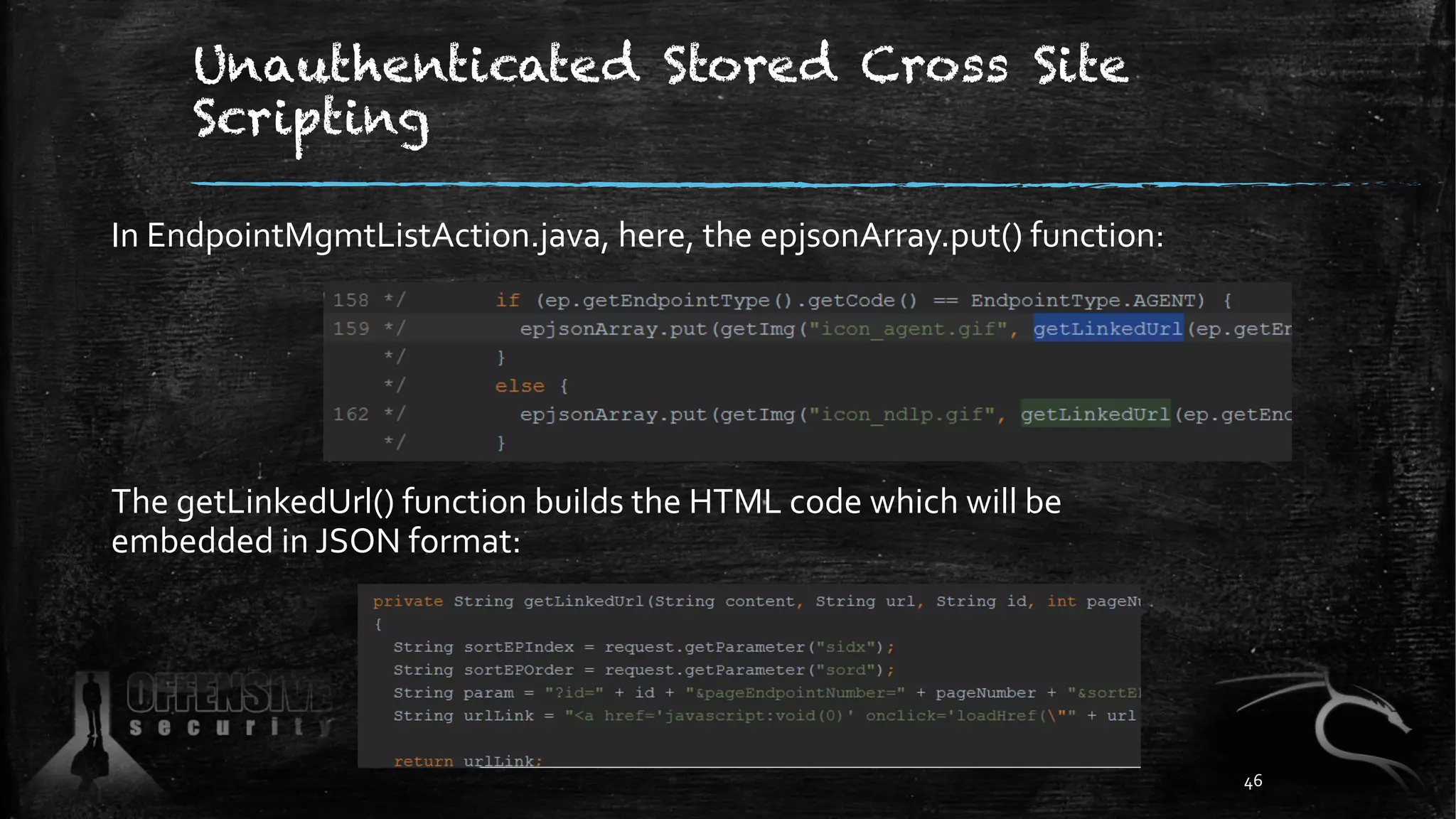This screenshot has height=819, width=1456.
Task: Click the 'String urlLink' declaration line
Action: coord(765,715)
